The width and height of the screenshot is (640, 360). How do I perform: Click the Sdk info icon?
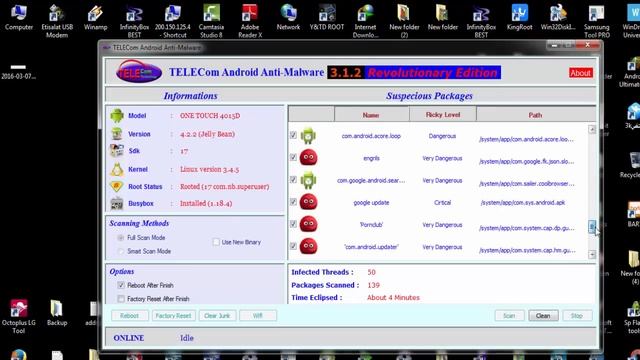pos(117,151)
